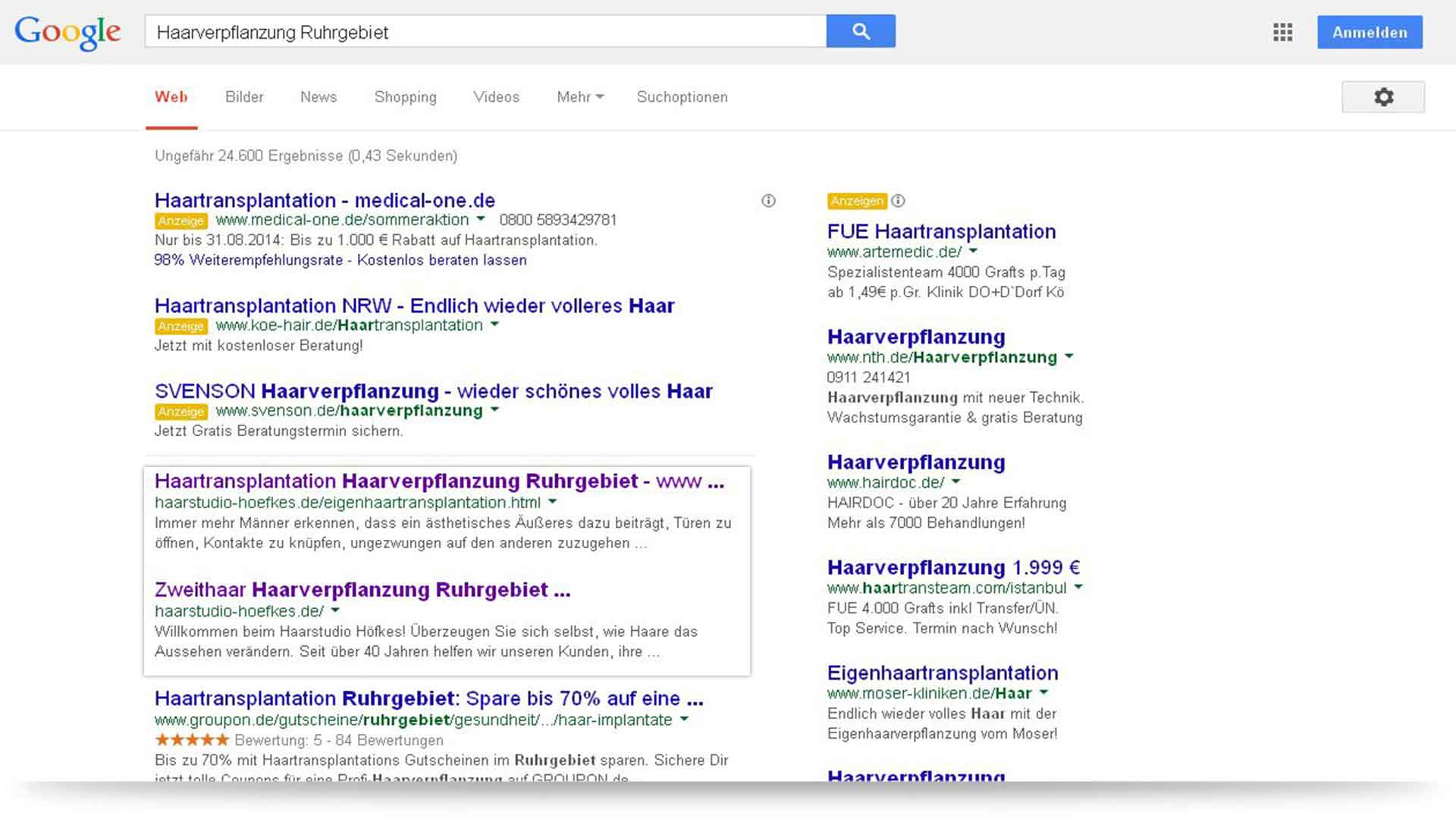
Task: Open Suchoptionen search tools
Action: [x=682, y=97]
